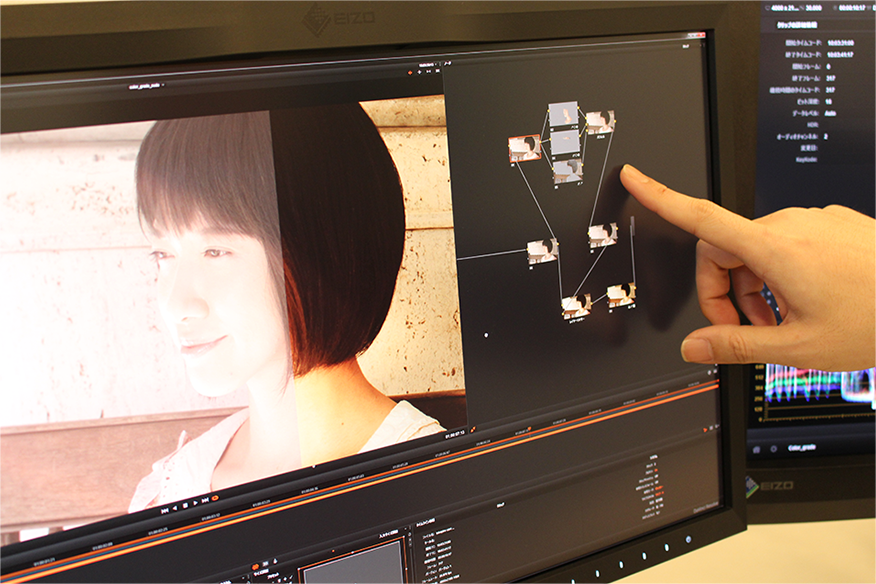Select the node fed by the source input line
The height and width of the screenshot is (584, 876).
542,251
